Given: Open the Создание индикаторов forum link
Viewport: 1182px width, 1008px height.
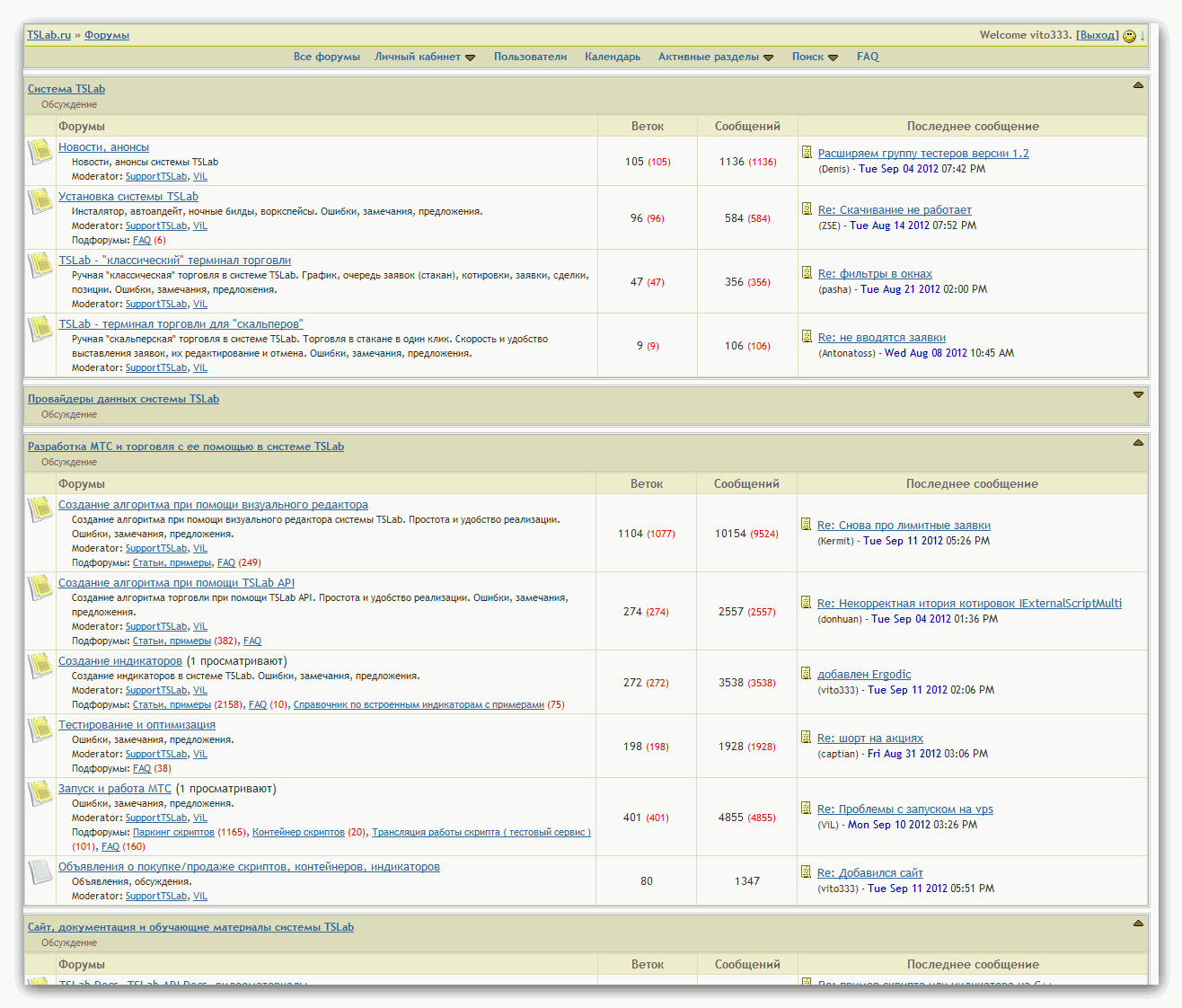Looking at the screenshot, I should 120,661.
